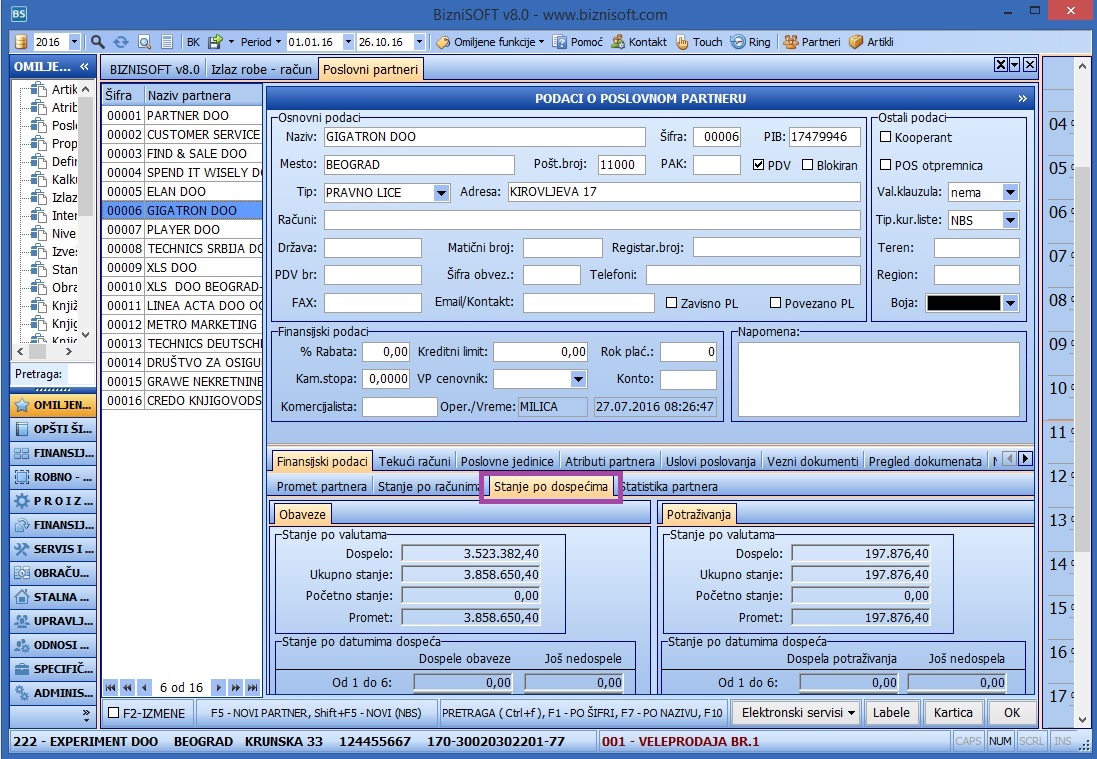The width and height of the screenshot is (1097, 759).
Task: Switch to BIZNISOFT v8.0 tab
Action: [155, 69]
